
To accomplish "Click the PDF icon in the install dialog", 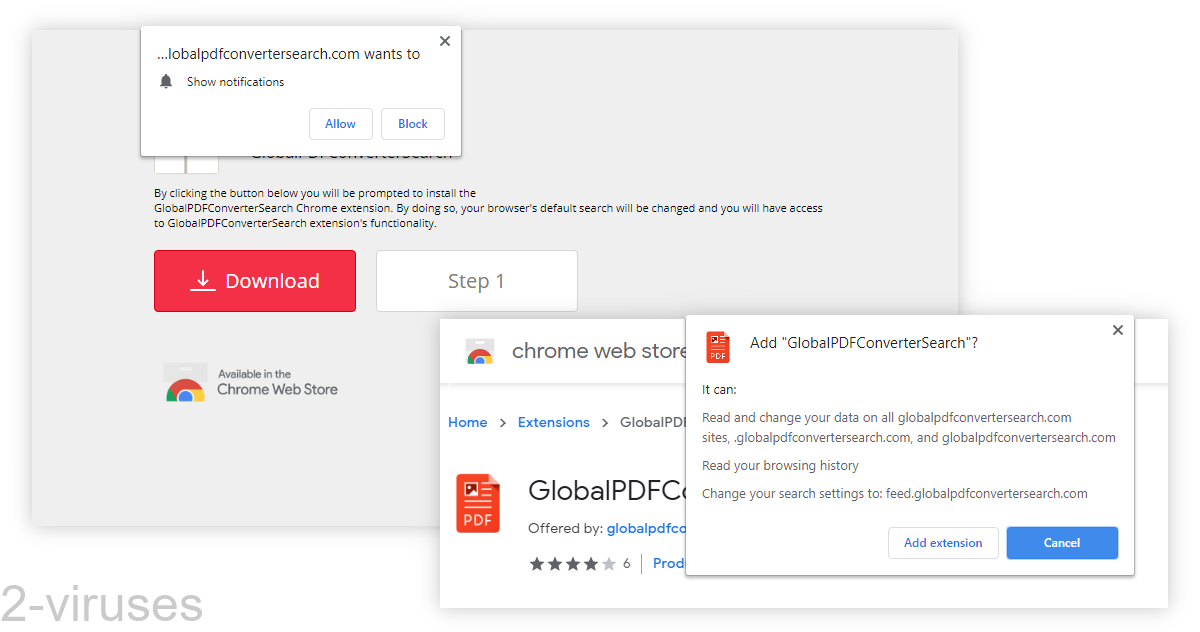I will coord(717,347).
